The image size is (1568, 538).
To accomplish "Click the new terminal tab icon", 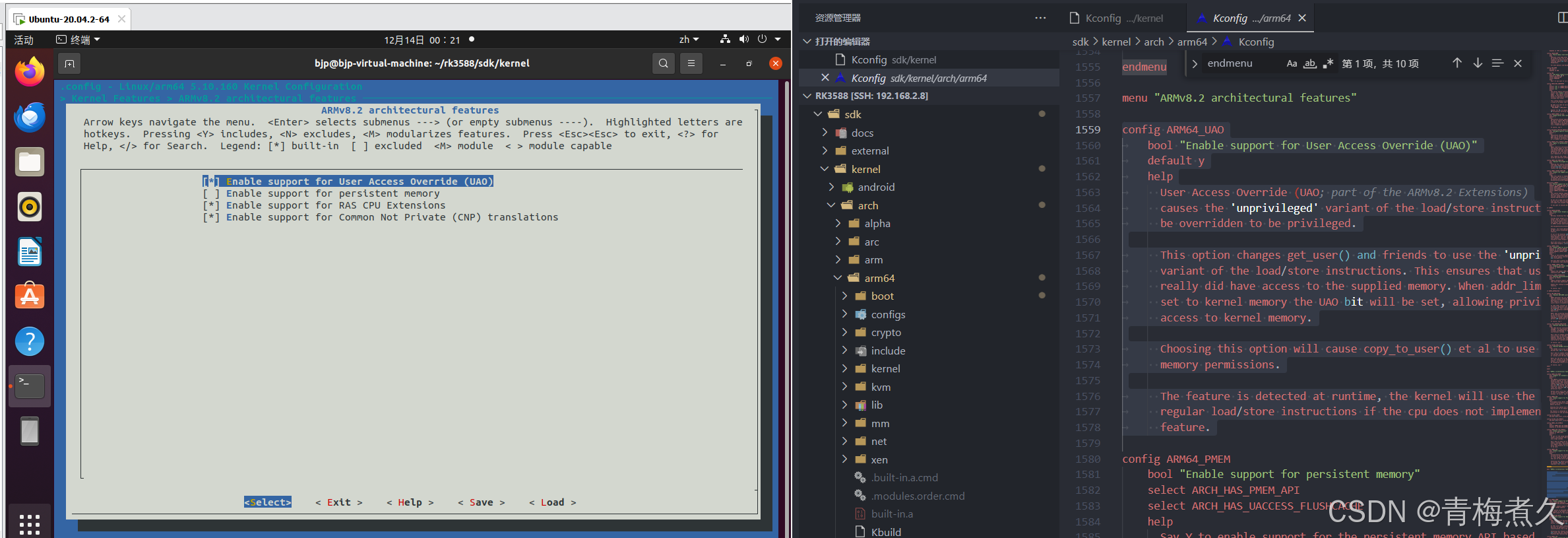I will click(x=69, y=63).
